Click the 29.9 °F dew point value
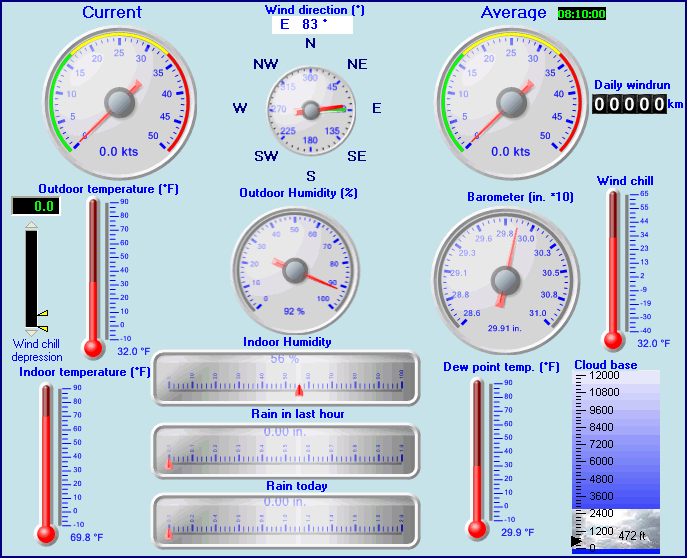 coord(518,533)
